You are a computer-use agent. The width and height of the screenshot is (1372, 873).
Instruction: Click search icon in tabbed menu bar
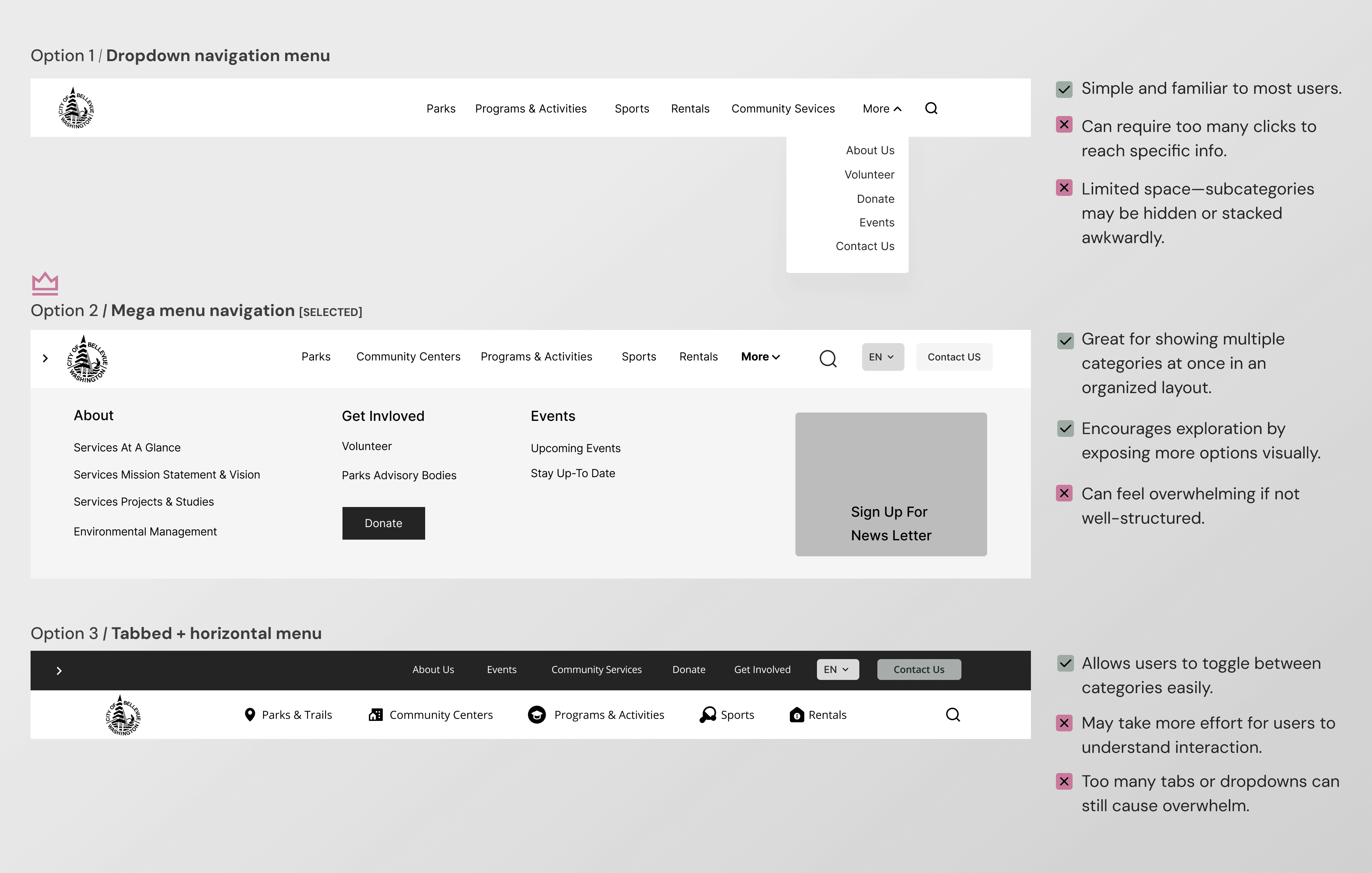pos(953,714)
